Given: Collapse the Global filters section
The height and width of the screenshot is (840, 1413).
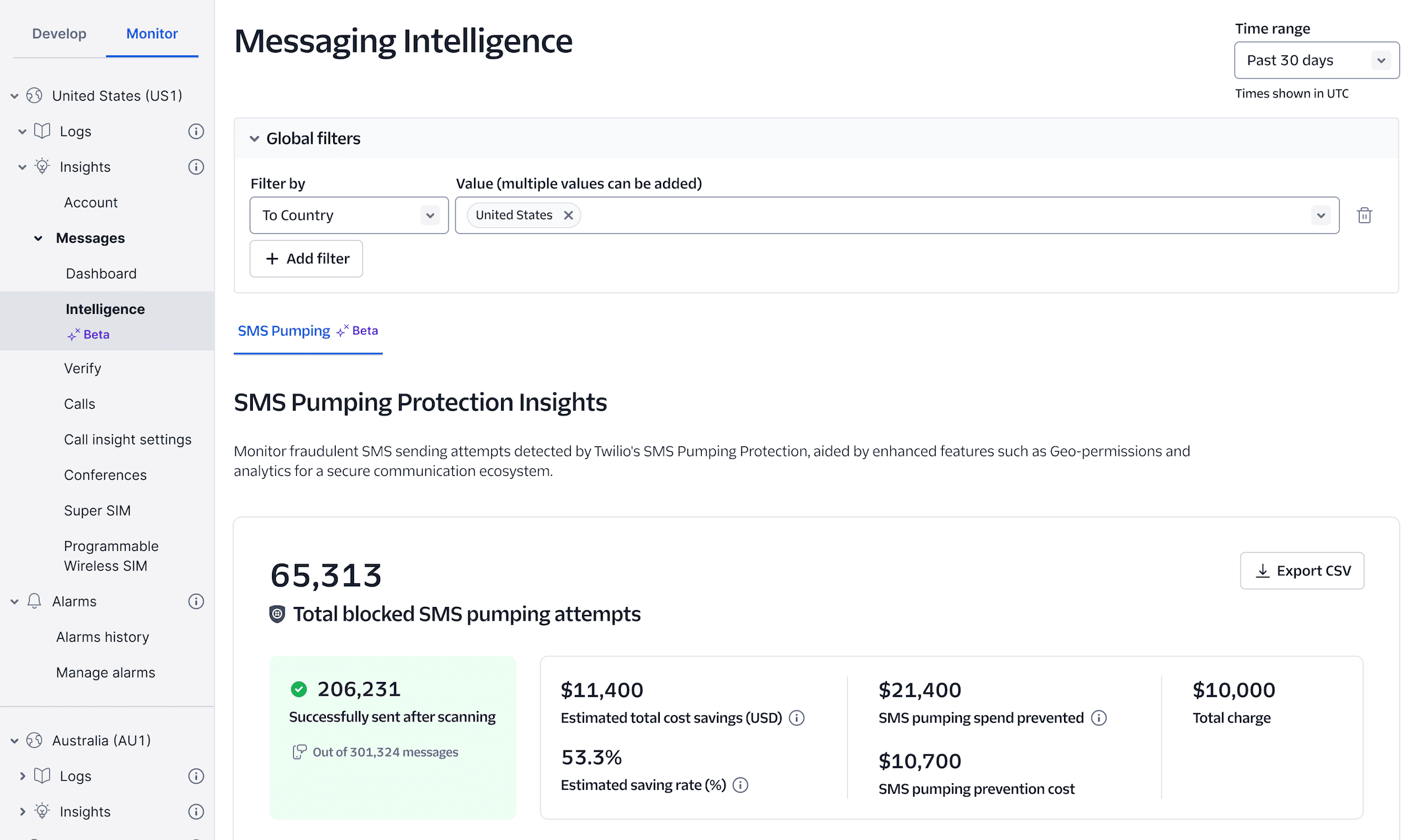Looking at the screenshot, I should (x=255, y=138).
